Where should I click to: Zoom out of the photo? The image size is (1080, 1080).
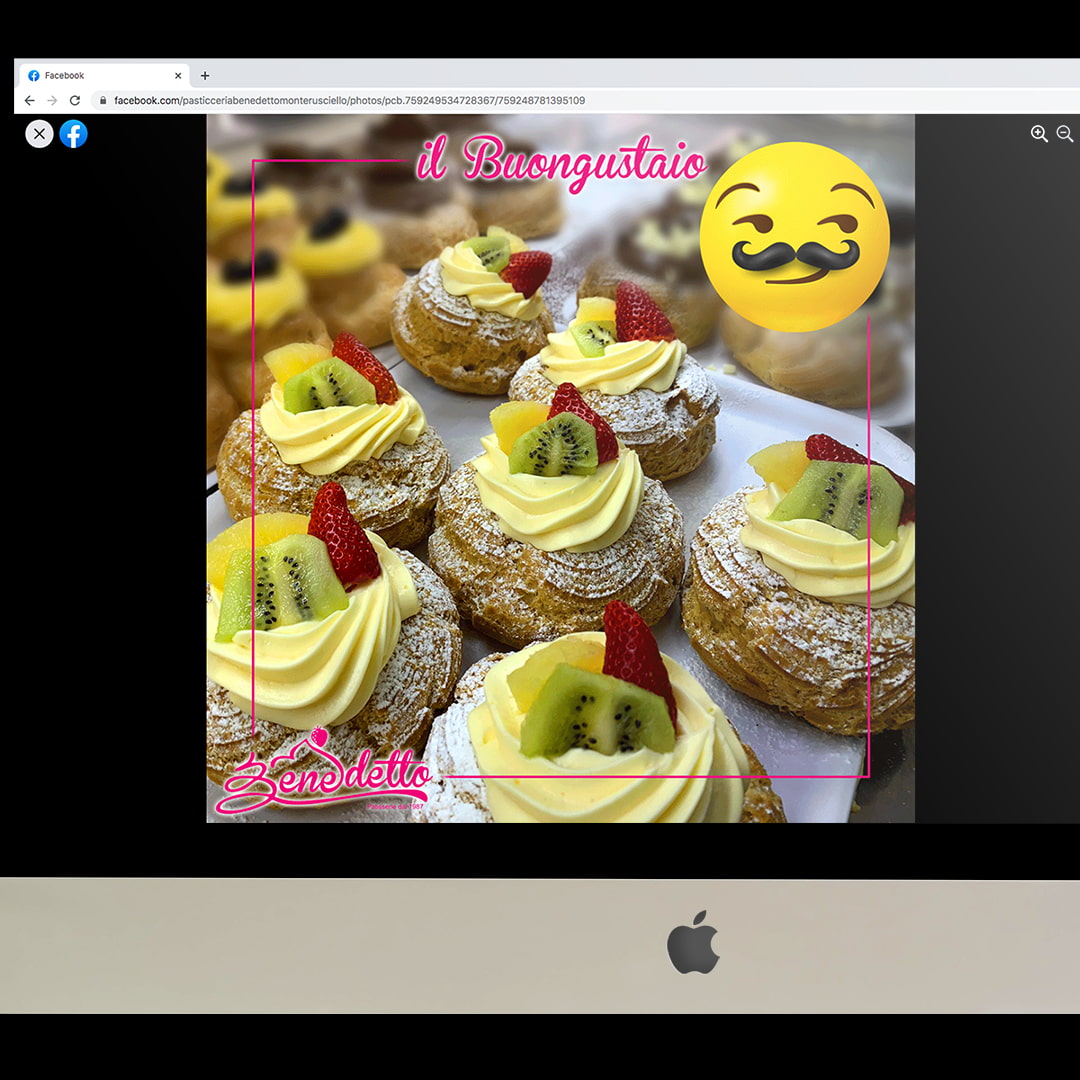tap(1065, 134)
